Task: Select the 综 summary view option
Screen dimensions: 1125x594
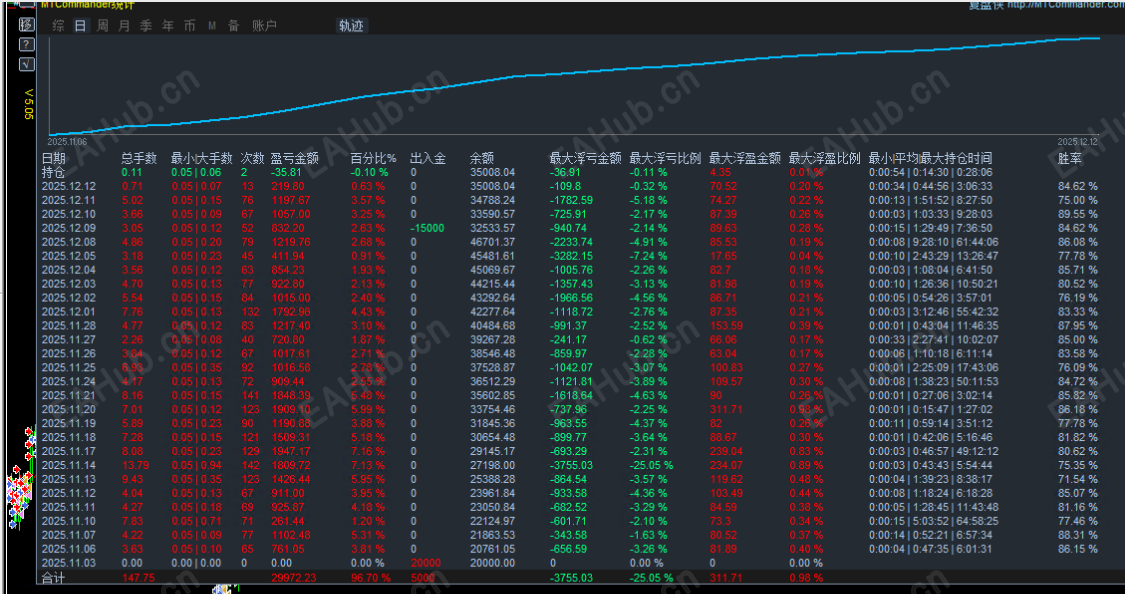Action: click(58, 25)
